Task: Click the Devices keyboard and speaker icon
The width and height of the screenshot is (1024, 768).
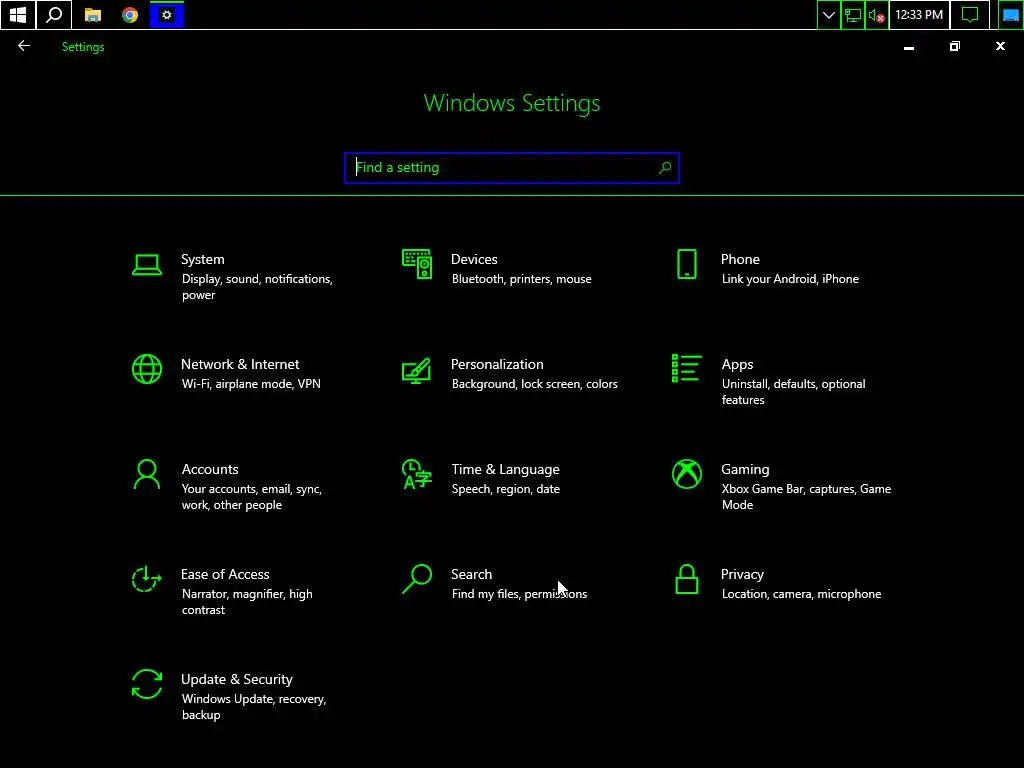Action: (x=417, y=264)
